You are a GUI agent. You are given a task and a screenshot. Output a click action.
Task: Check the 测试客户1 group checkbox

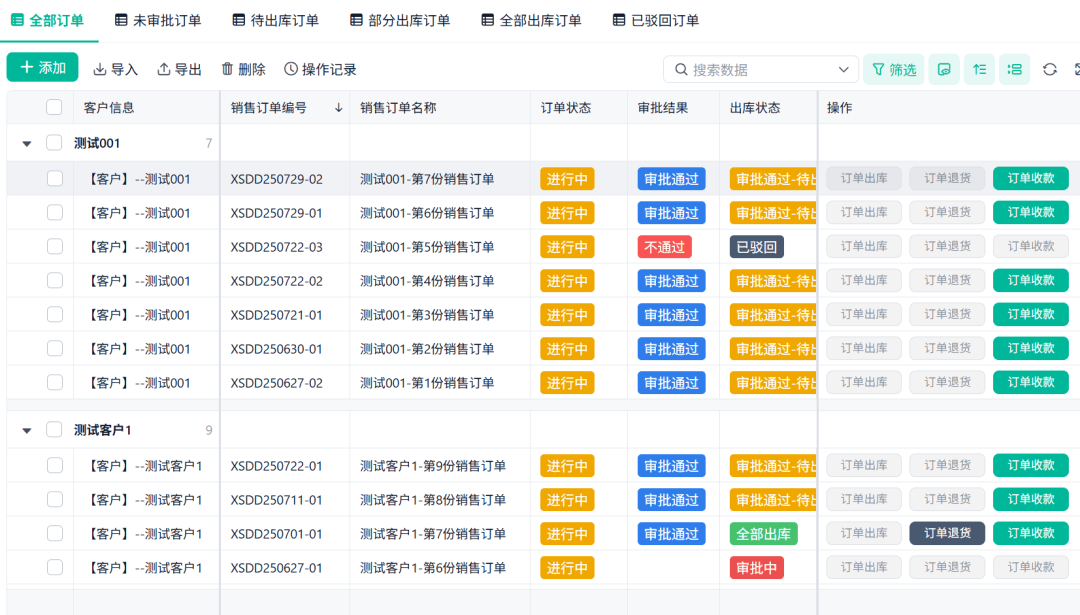click(x=54, y=430)
